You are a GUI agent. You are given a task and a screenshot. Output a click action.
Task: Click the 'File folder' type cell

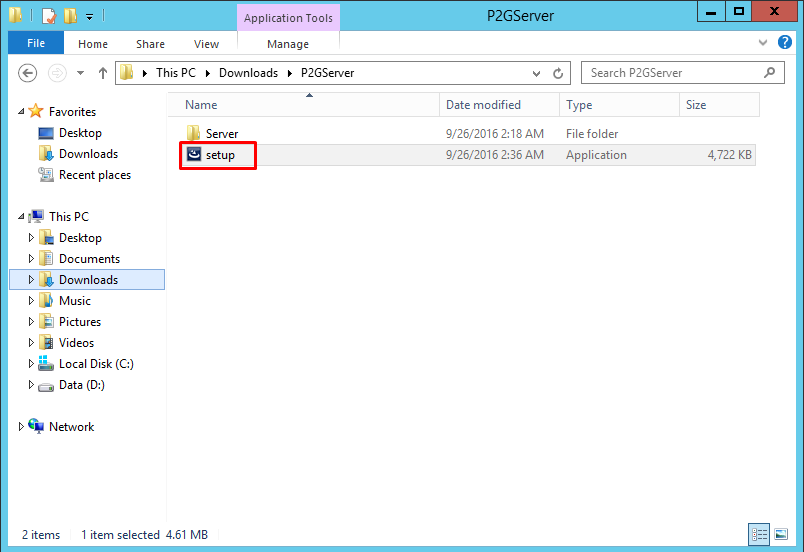click(x=592, y=134)
